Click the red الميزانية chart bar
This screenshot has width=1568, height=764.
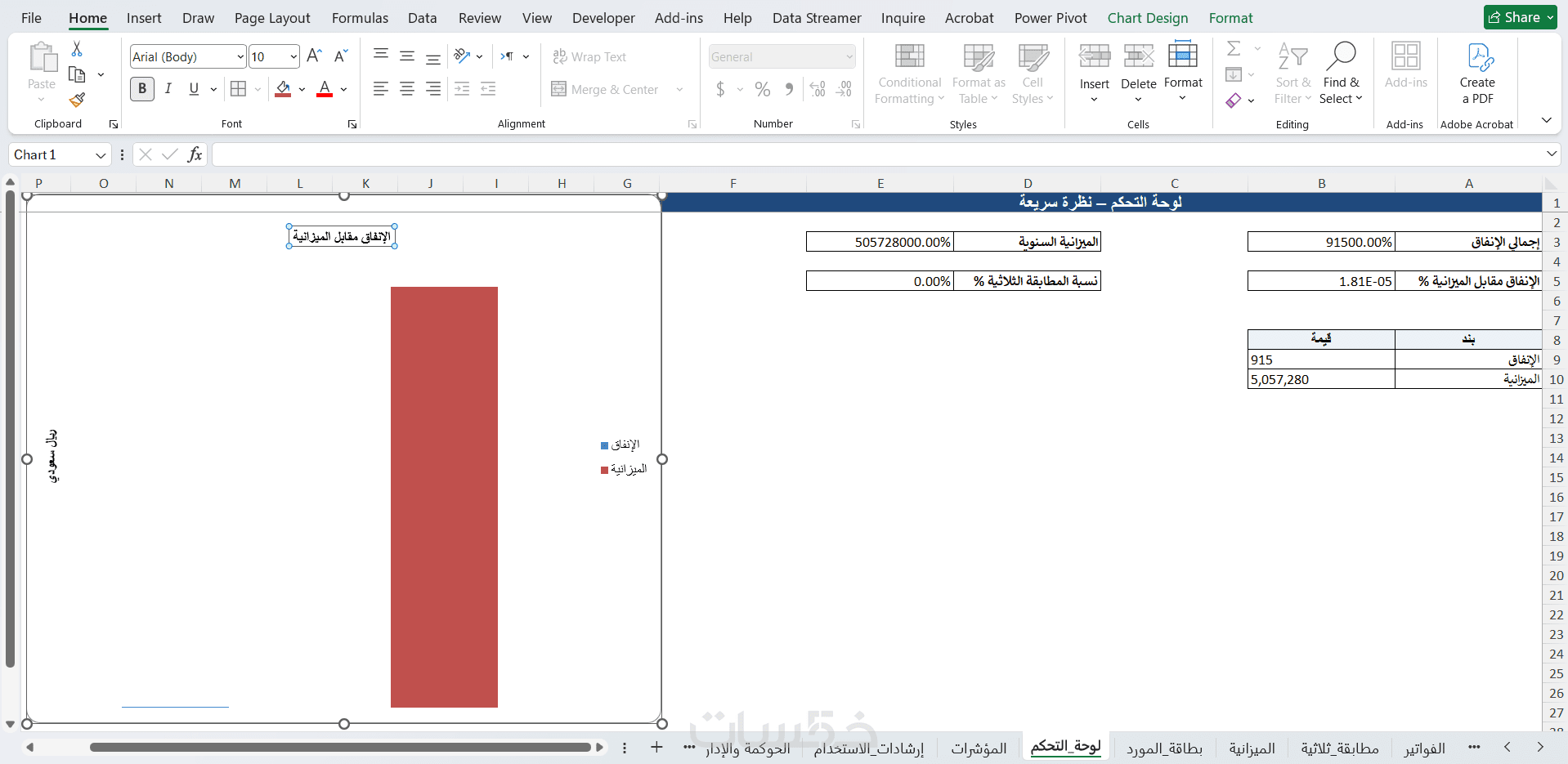(x=444, y=497)
